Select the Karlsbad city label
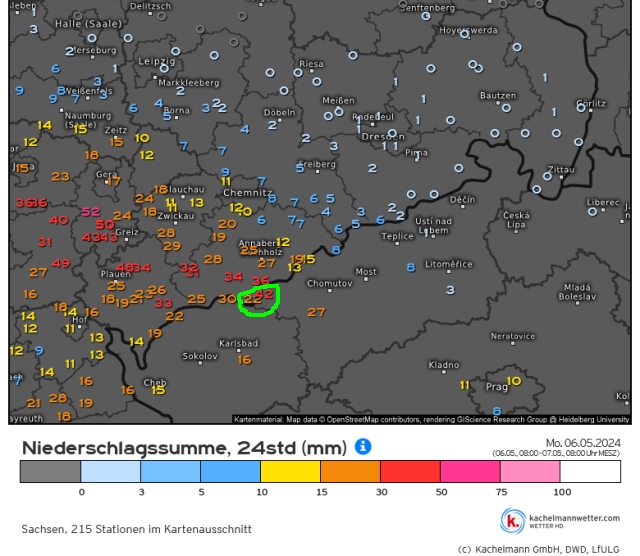 click(238, 343)
